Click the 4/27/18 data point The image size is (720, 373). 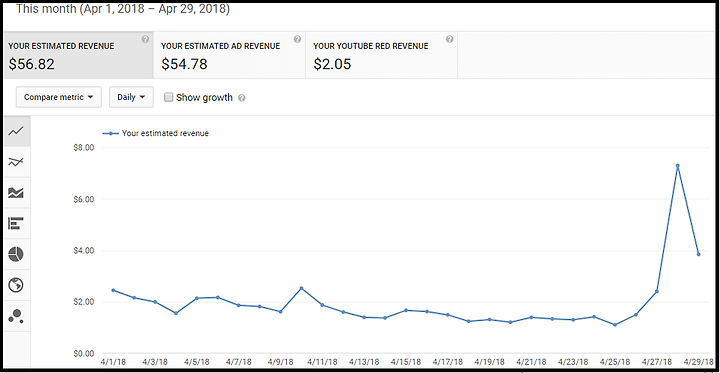pos(657,291)
